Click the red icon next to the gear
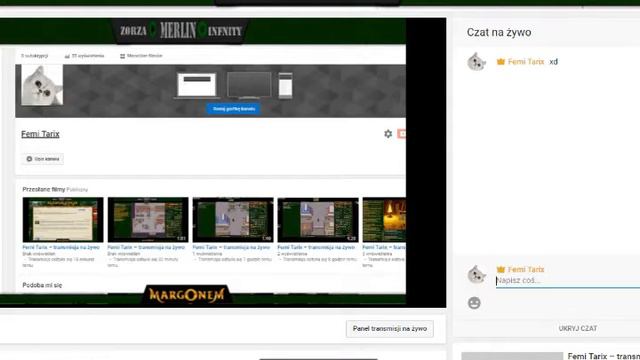The image size is (640, 360). (402, 133)
